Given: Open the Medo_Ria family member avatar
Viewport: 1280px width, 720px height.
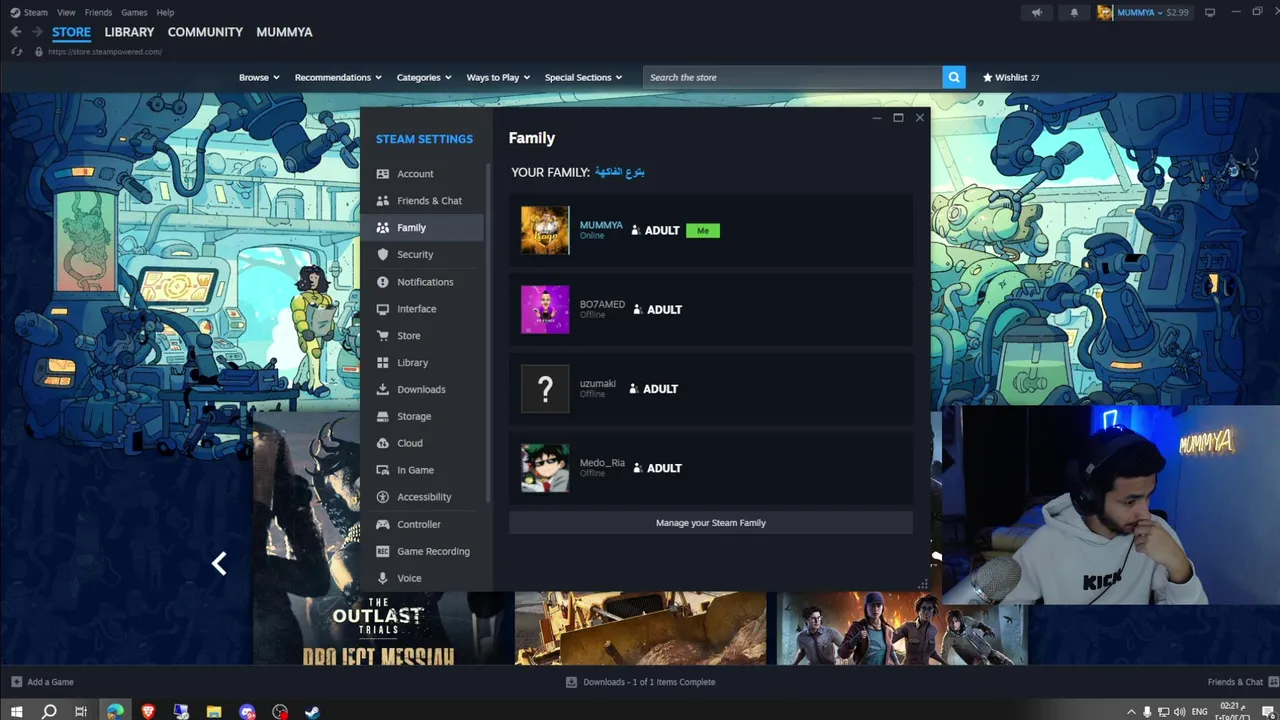Looking at the screenshot, I should coord(545,468).
